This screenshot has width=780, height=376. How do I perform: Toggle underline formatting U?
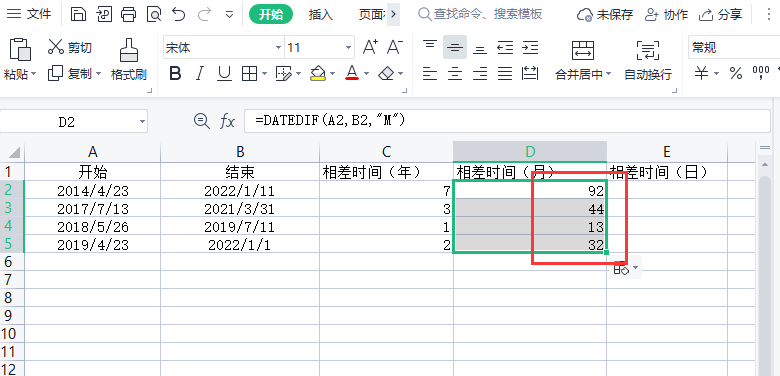tap(225, 74)
